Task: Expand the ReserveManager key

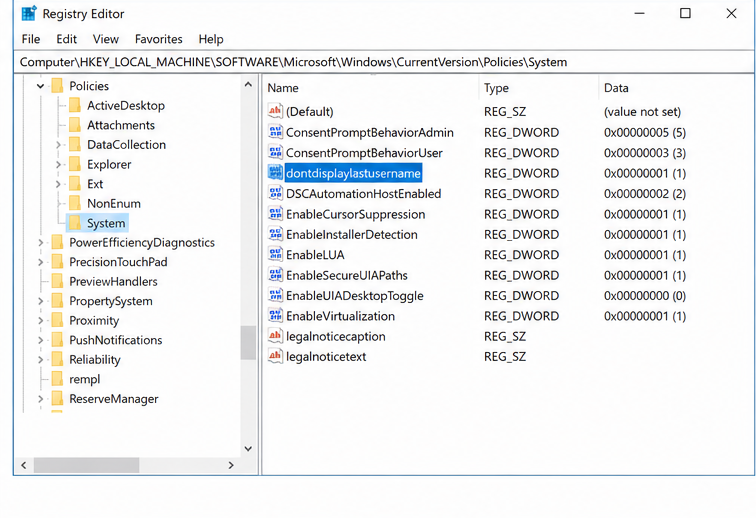Action: tap(40, 399)
